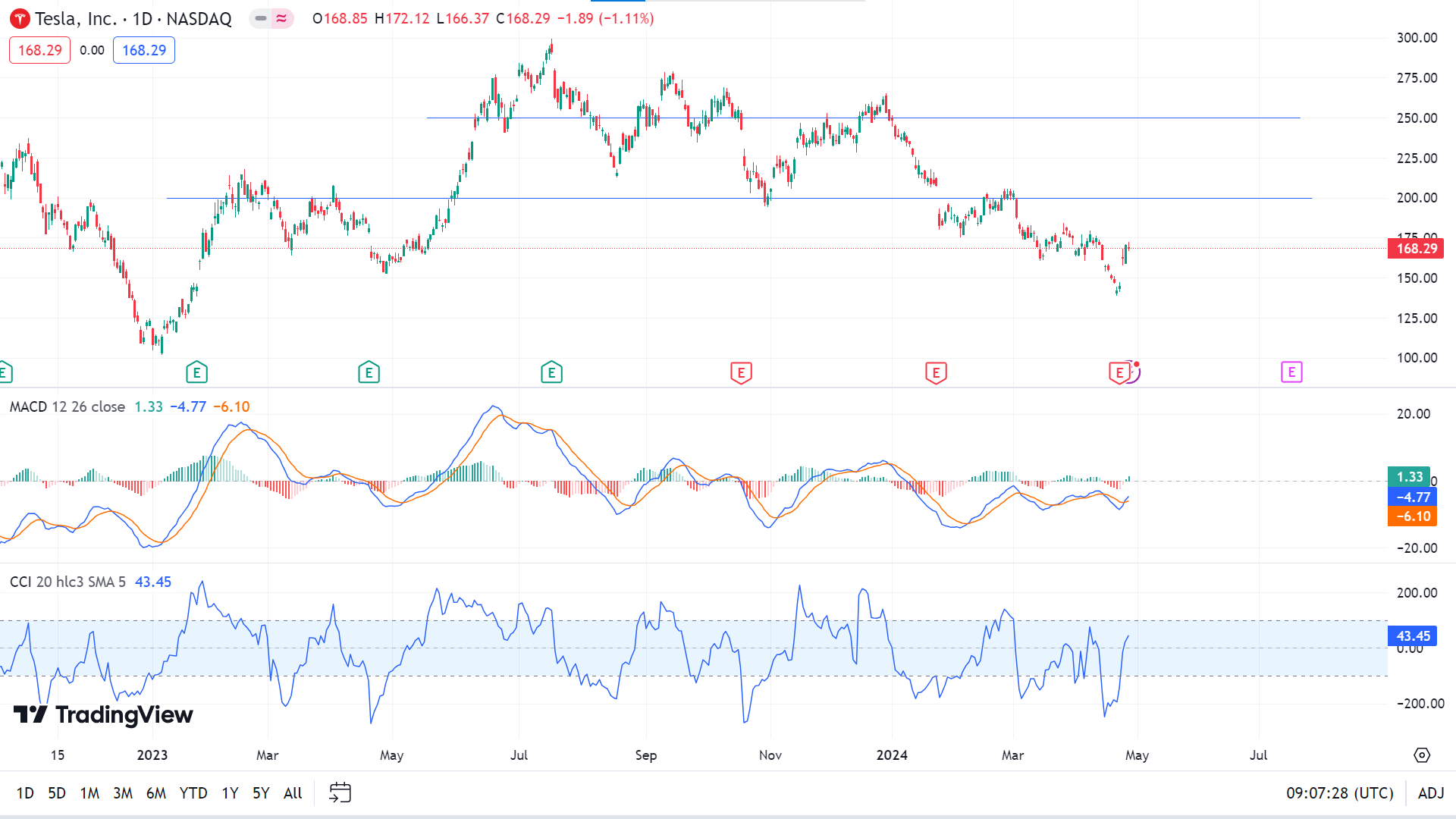
Task: Click the open value O168.85 in header
Action: [x=340, y=18]
